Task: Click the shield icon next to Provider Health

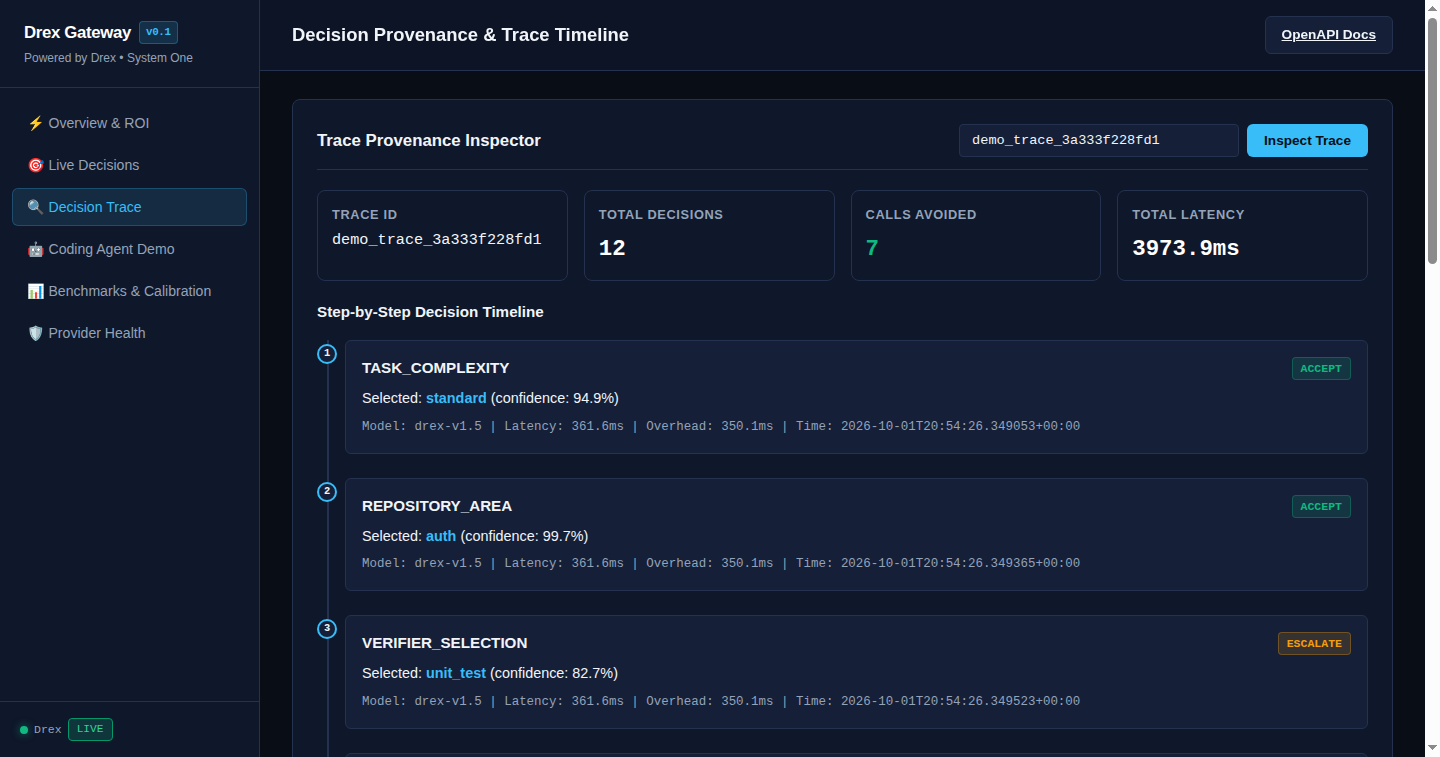Action: [x=36, y=333]
